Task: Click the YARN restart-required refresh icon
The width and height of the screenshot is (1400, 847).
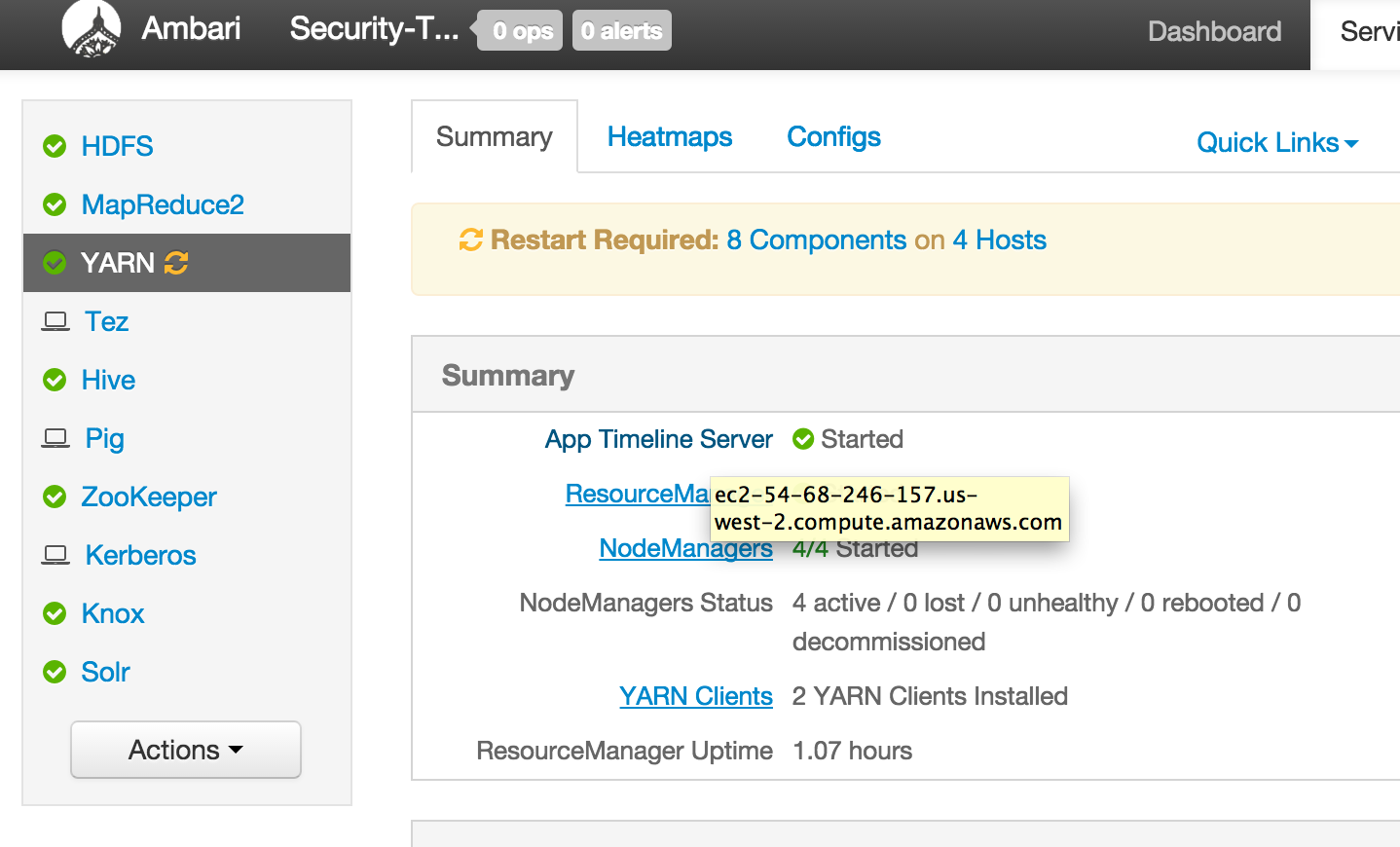Action: click(176, 263)
